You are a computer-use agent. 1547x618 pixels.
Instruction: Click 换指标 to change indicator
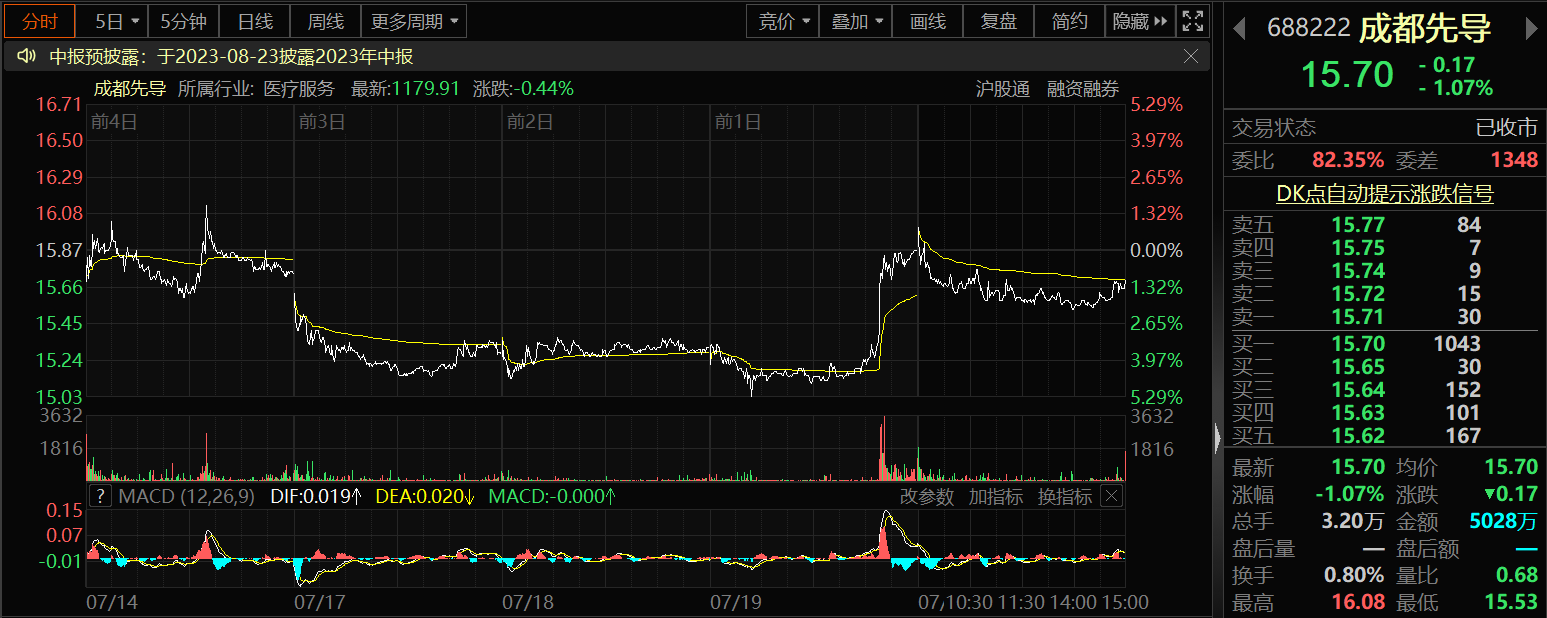[x=1065, y=496]
